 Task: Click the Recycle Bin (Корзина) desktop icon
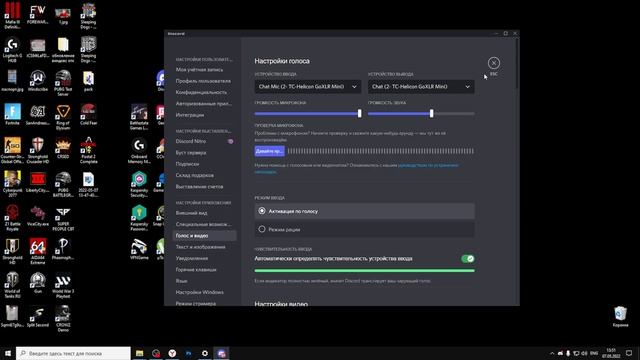coord(620,317)
